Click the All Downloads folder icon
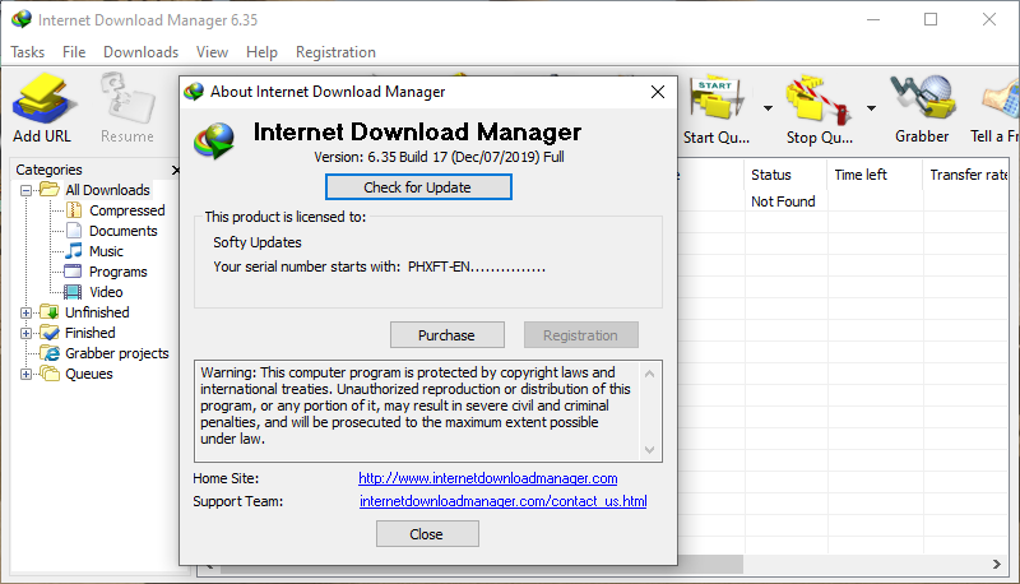Viewport: 1020px width, 584px height. [49, 189]
